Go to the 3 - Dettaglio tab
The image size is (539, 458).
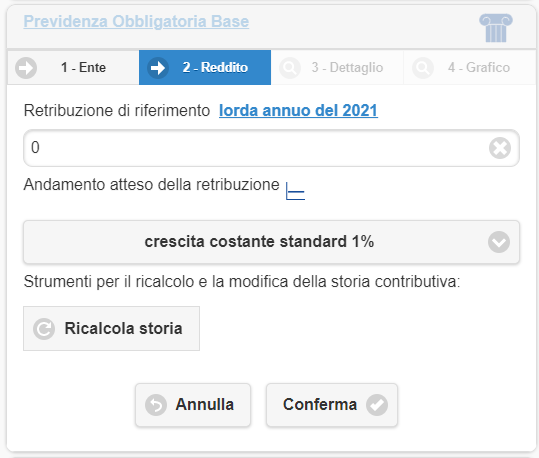337,67
